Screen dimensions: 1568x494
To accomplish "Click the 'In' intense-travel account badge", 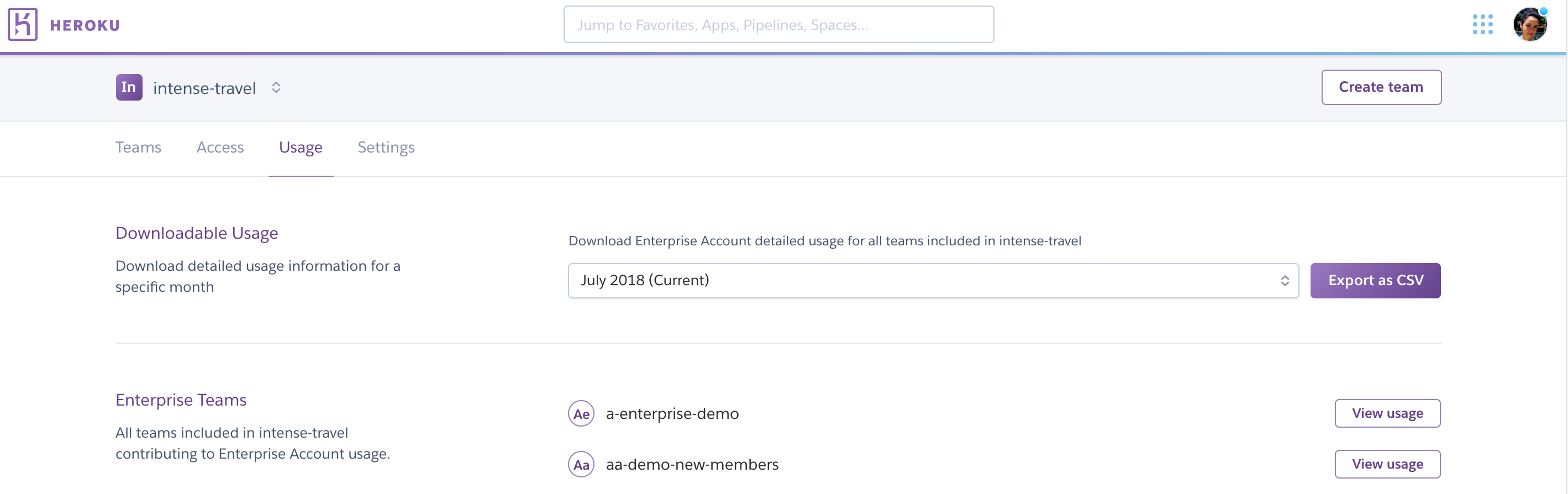I will pos(129,87).
